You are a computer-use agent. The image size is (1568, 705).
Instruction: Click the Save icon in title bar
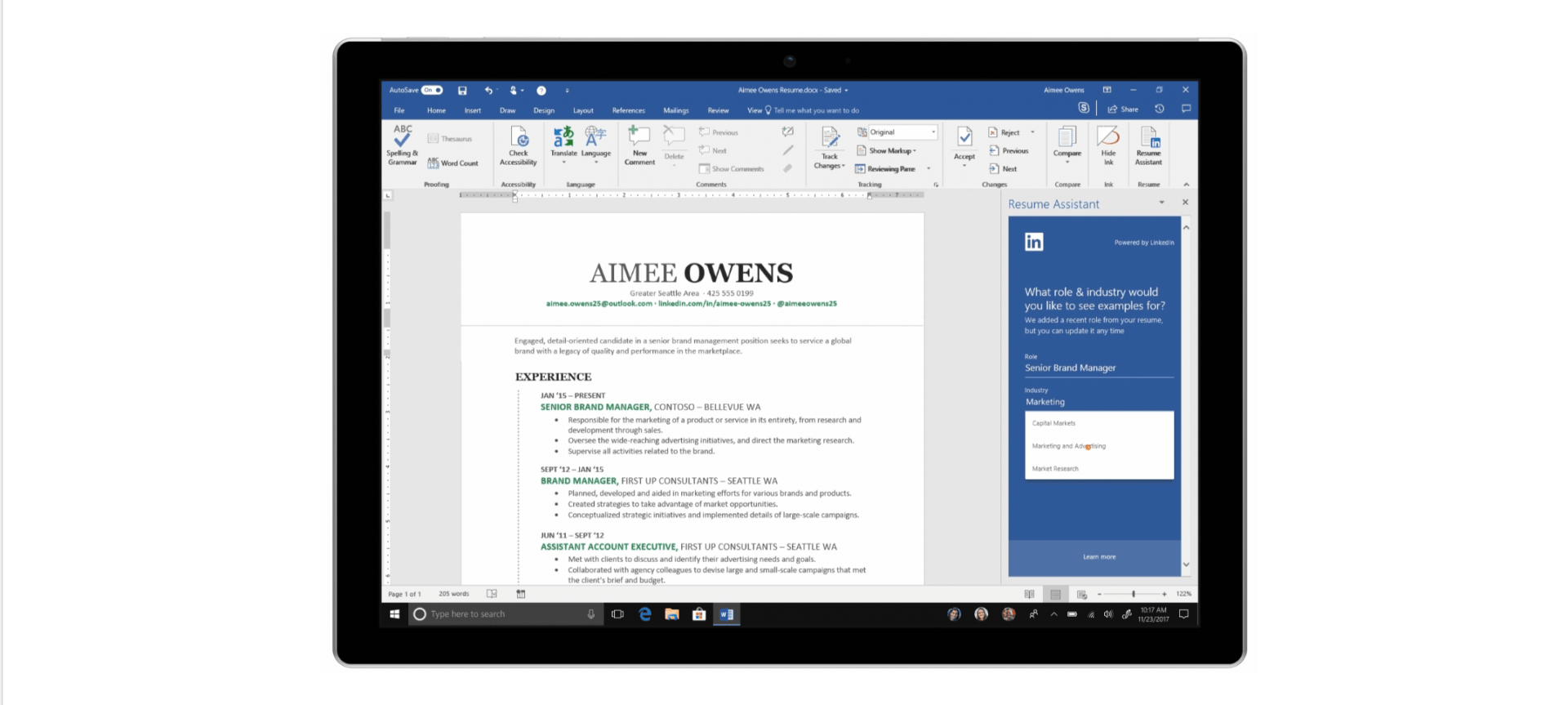click(462, 91)
